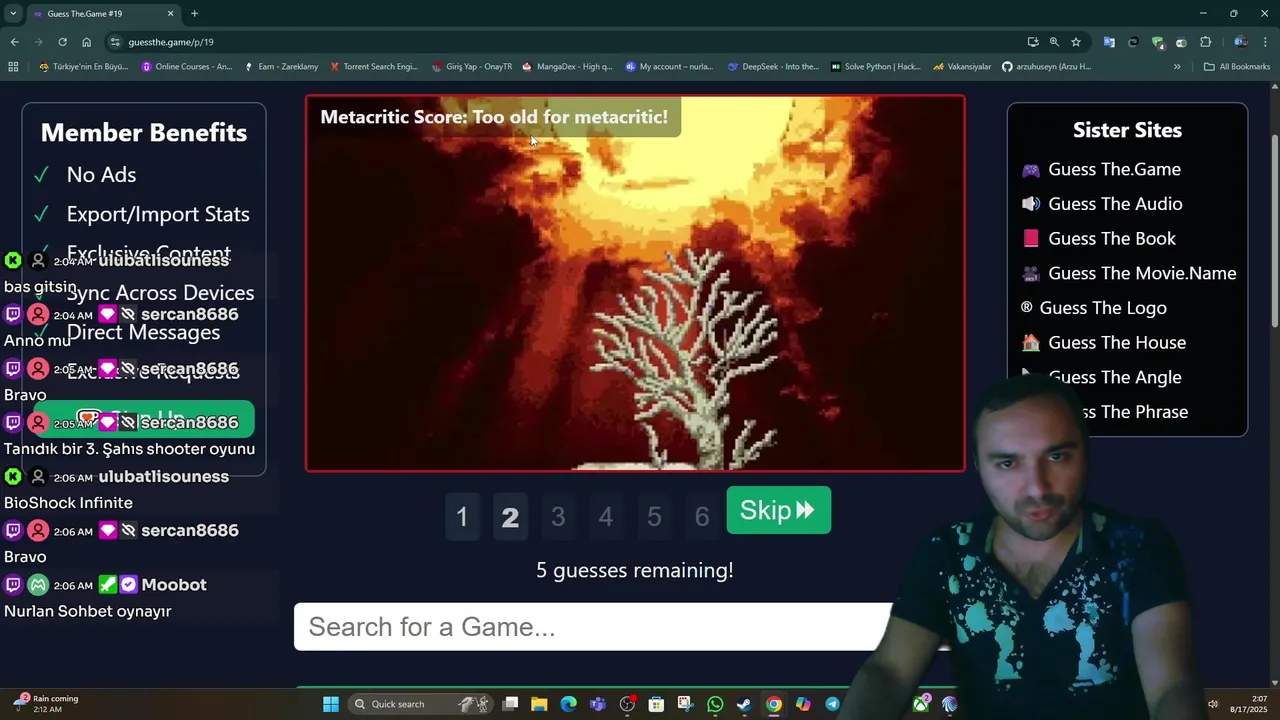
Task: Open Chrome profile avatar menu
Action: point(1240,42)
